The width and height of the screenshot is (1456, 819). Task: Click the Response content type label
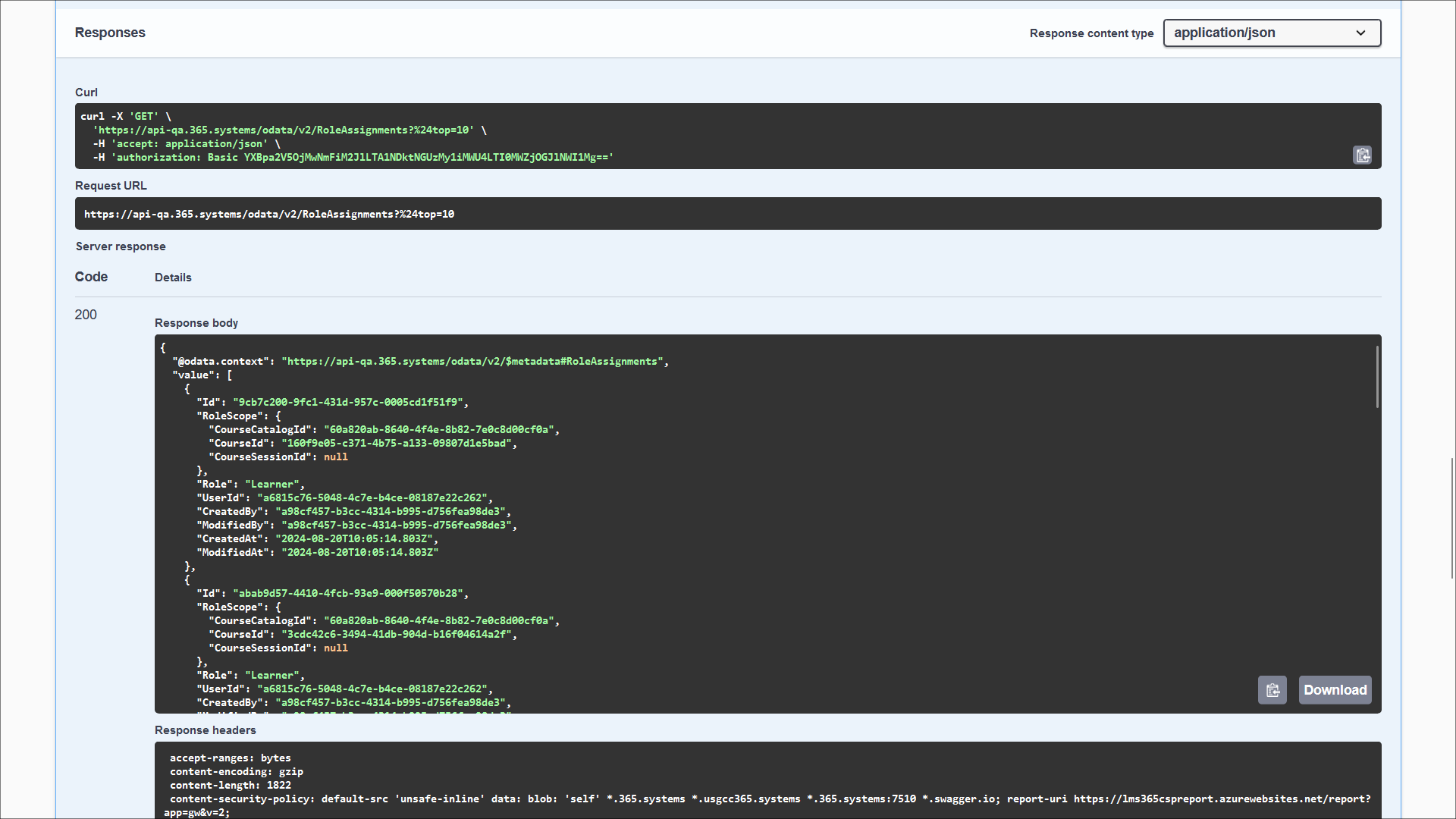coord(1090,33)
